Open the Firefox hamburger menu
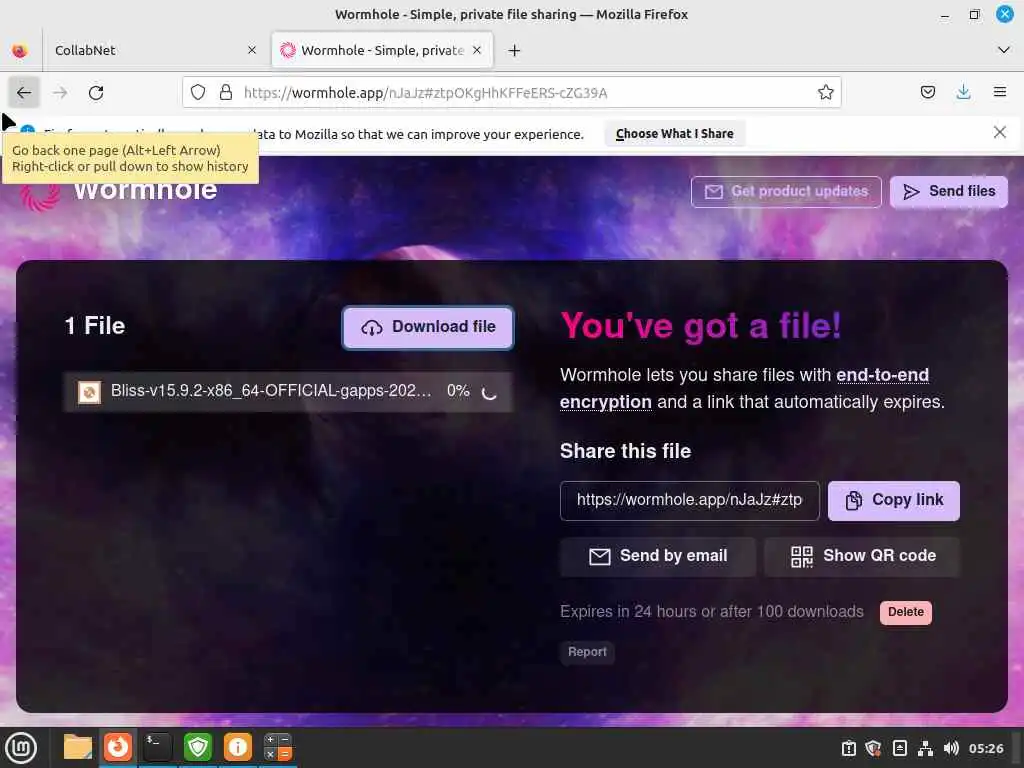 (999, 92)
